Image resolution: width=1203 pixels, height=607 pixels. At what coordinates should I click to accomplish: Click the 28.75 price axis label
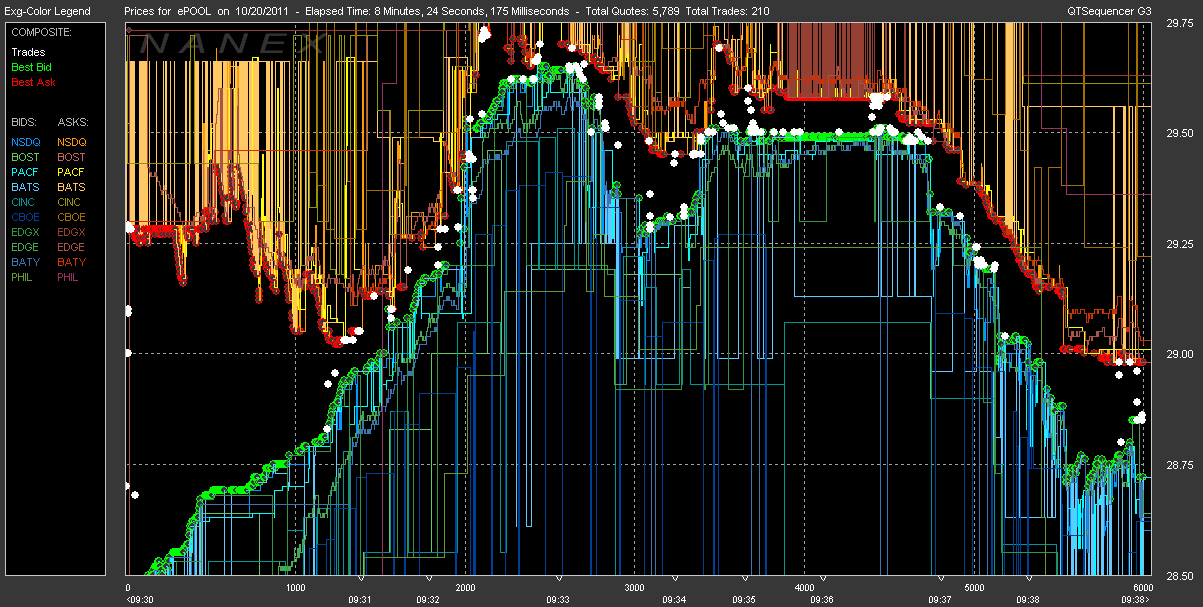coord(1179,465)
